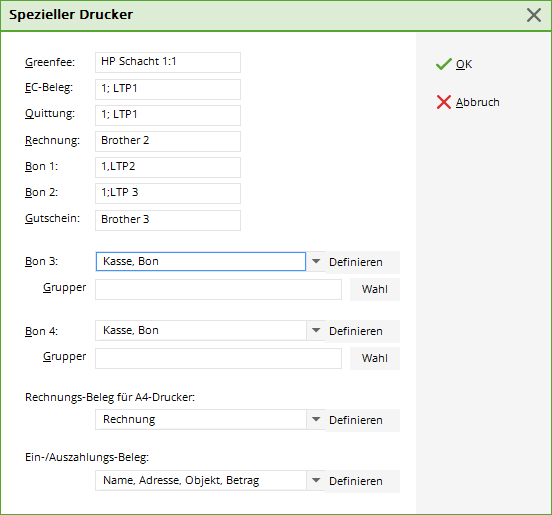Open the Ein-/Auszahlungs-Beleg dropdown arrow

coord(316,481)
